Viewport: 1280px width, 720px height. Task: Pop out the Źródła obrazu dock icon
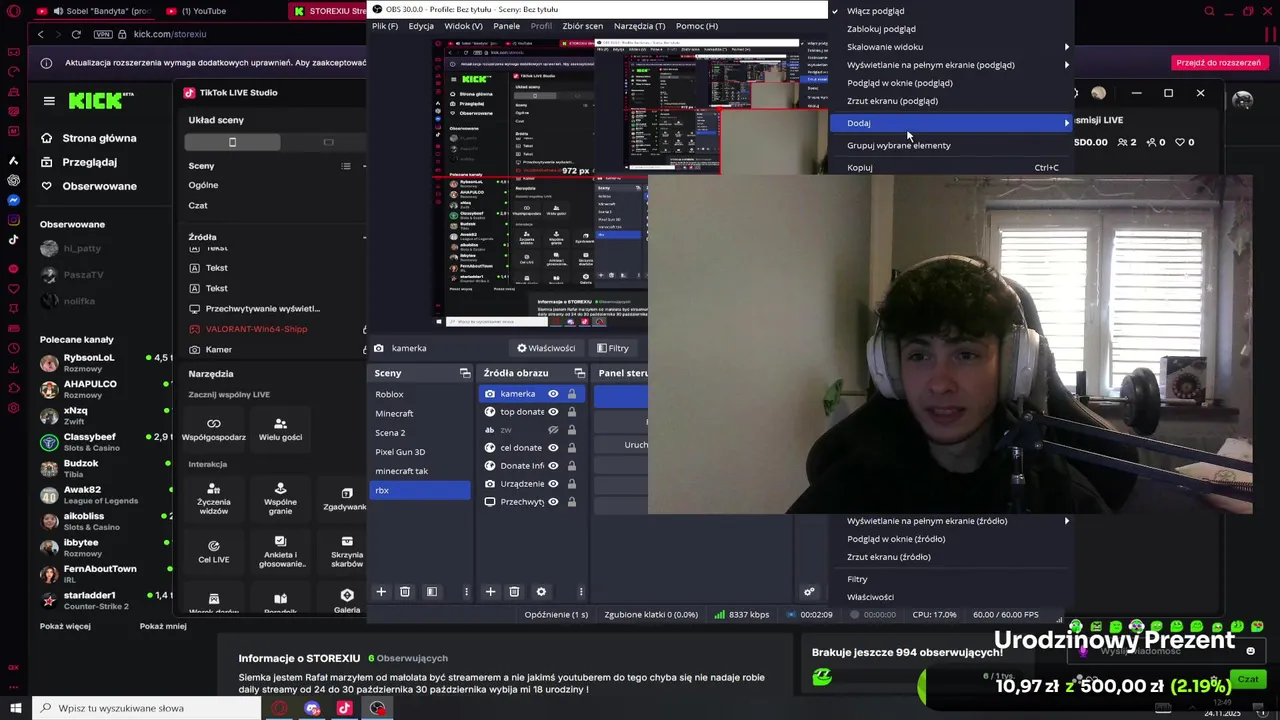pos(579,373)
